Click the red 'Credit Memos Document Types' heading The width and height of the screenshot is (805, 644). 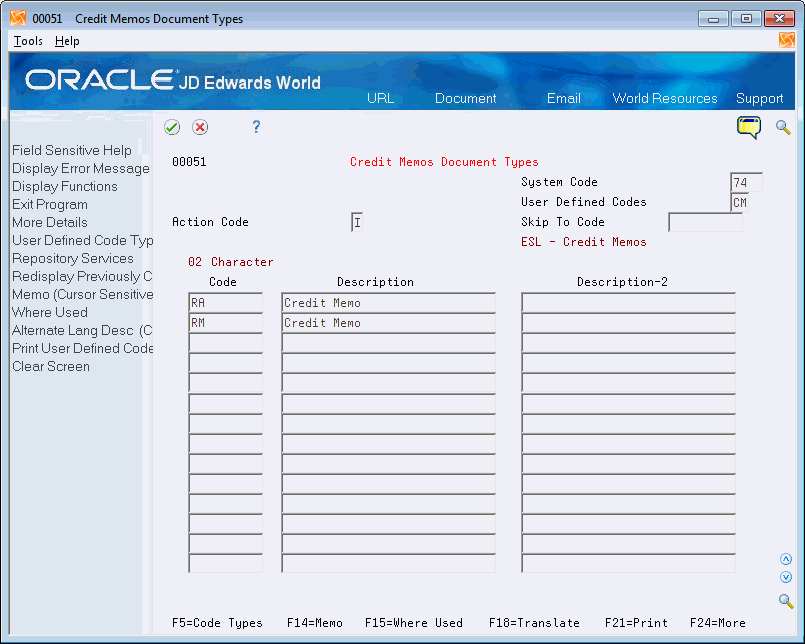444,162
